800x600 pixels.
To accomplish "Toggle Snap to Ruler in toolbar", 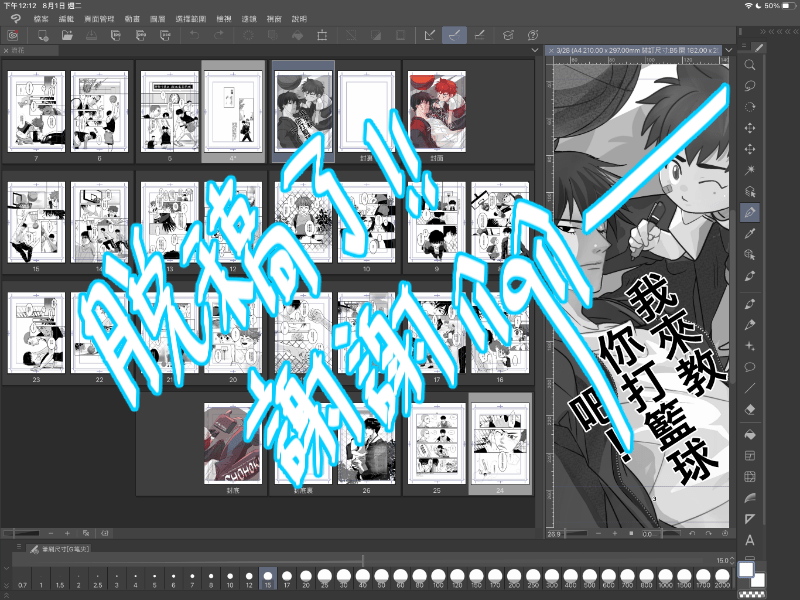I will pyautogui.click(x=430, y=35).
